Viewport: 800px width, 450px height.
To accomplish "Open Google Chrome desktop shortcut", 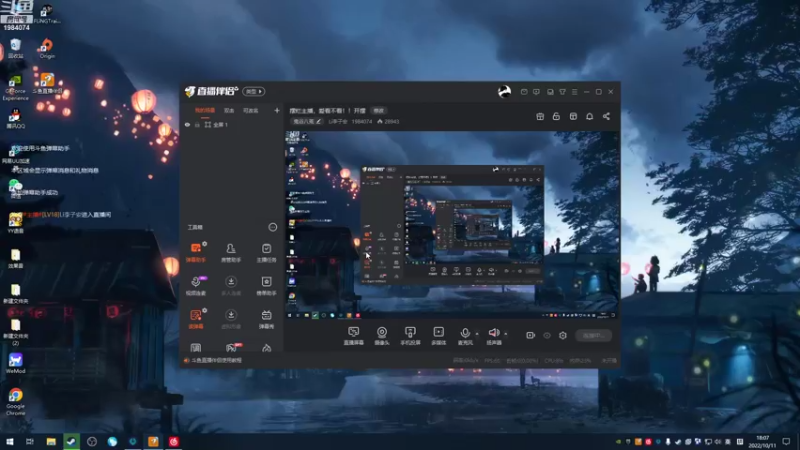I will [15, 402].
